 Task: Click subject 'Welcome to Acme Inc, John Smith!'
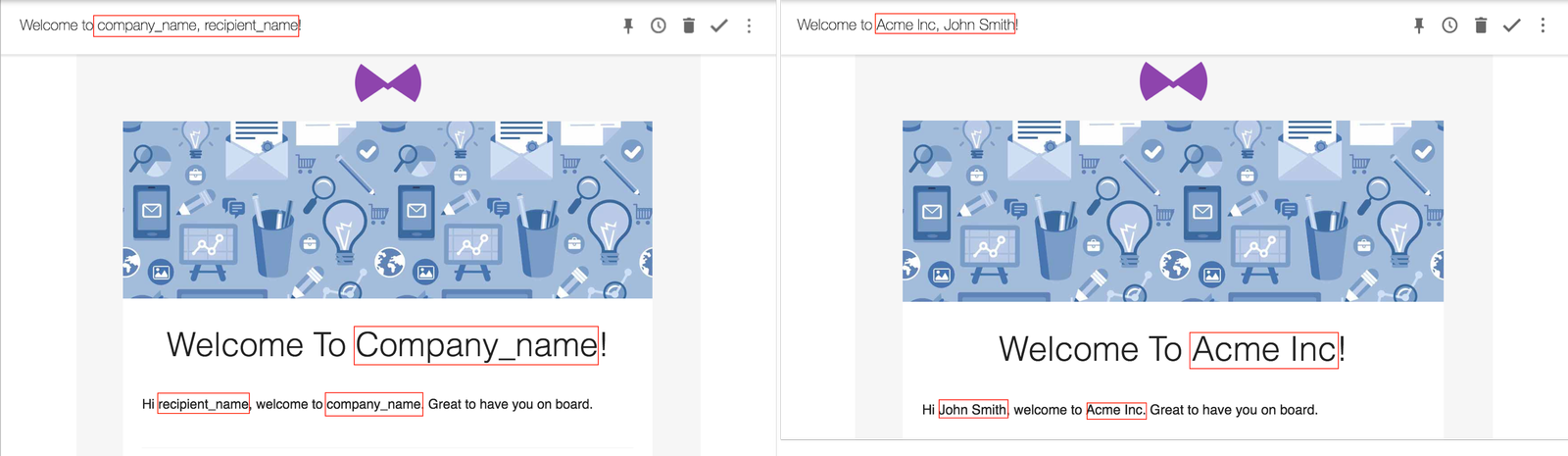click(x=907, y=25)
